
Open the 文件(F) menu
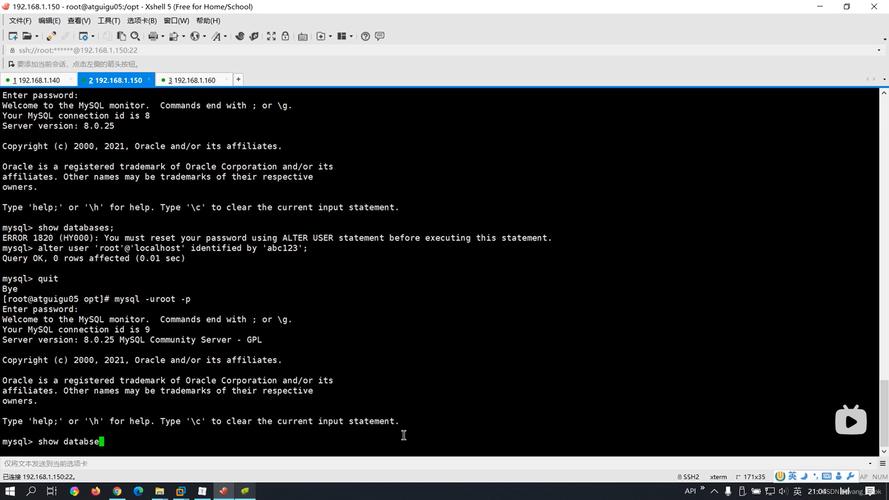20,21
